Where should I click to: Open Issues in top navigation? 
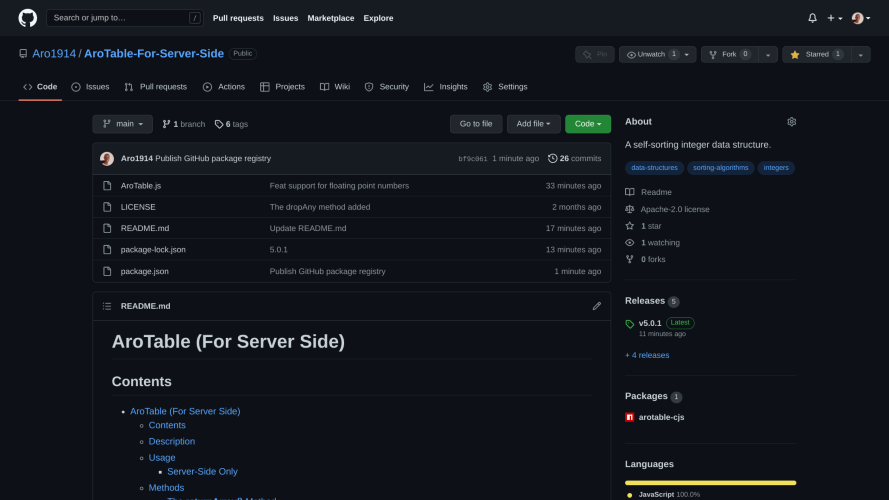pos(285,18)
